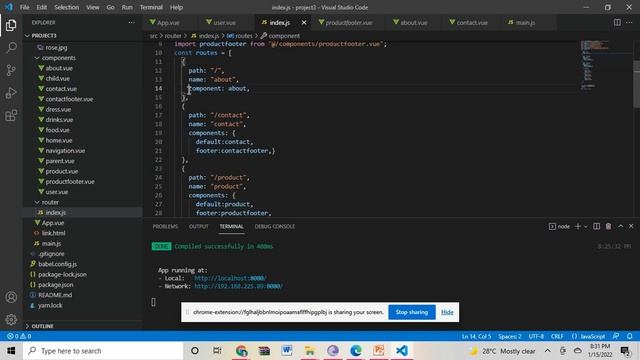Split the terminal panel

[x=596, y=226]
